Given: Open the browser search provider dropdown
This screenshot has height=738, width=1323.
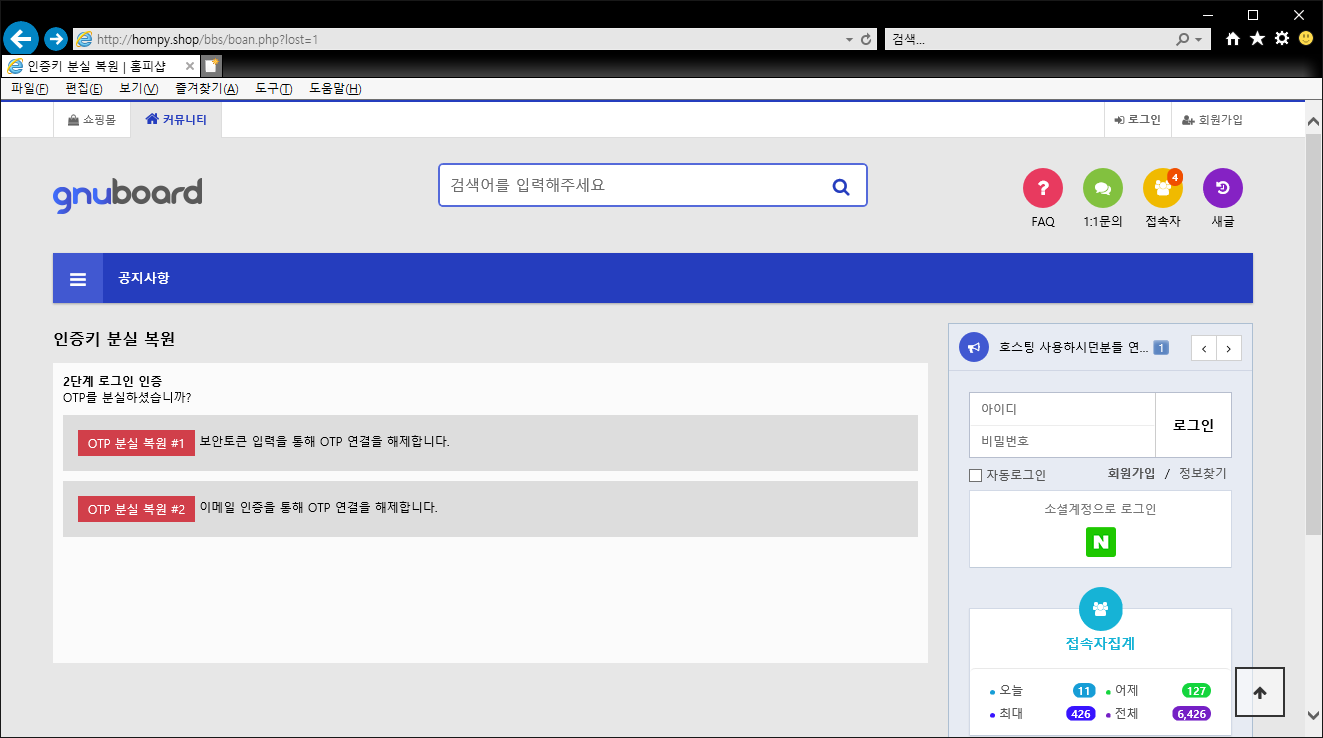Looking at the screenshot, I should [x=1199, y=40].
